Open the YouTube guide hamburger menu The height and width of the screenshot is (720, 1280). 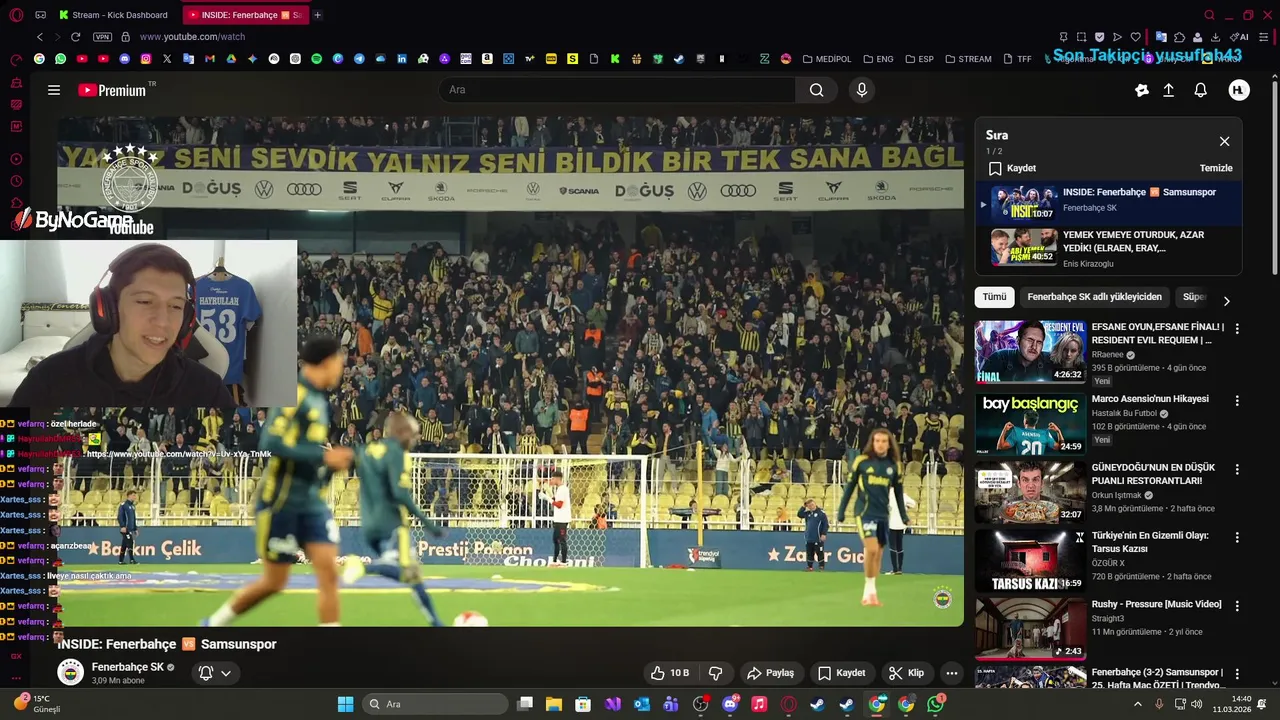pyautogui.click(x=54, y=90)
